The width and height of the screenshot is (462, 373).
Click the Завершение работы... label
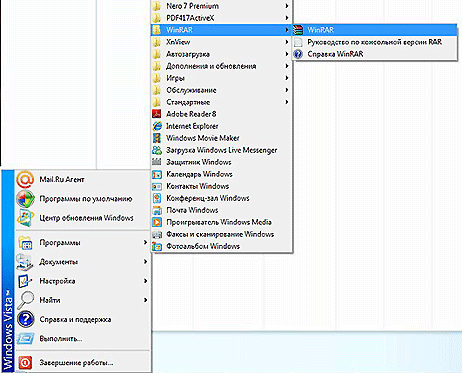click(76, 363)
